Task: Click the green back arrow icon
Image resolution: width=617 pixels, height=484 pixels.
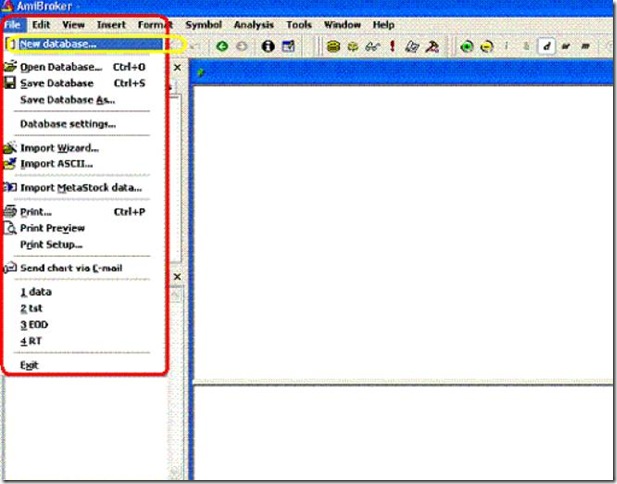Action: pos(222,46)
